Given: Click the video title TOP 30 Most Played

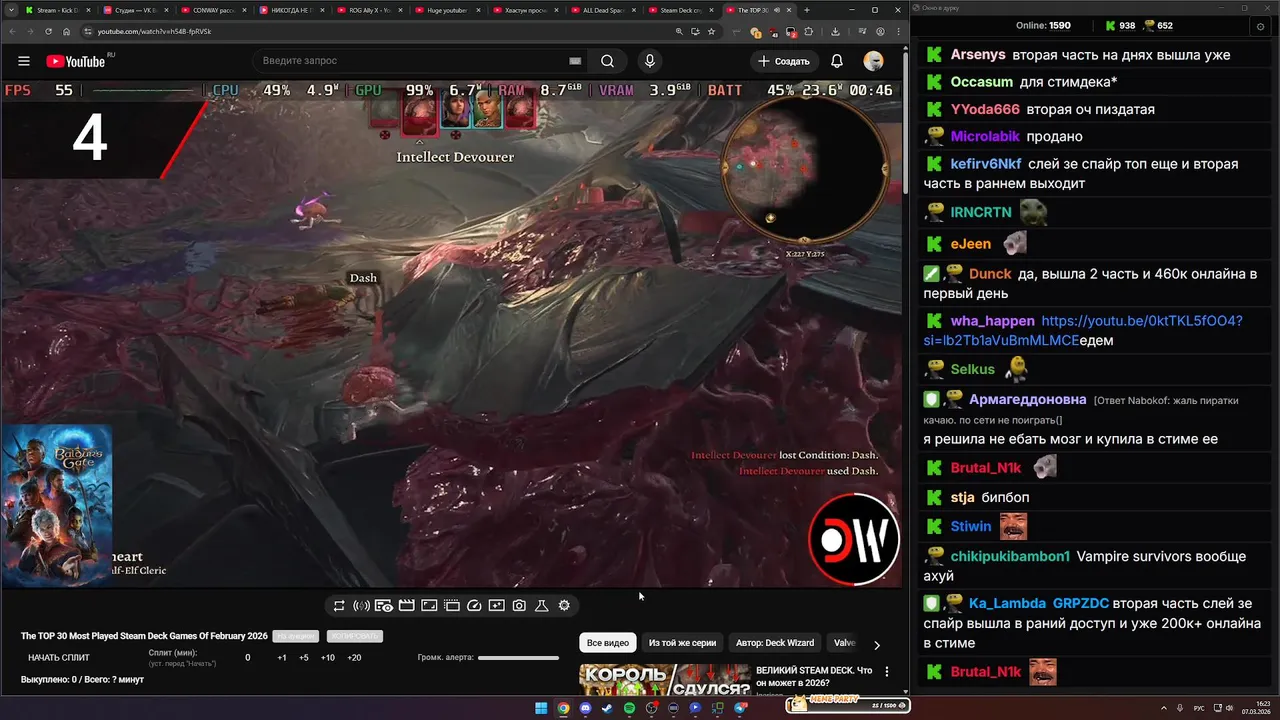Looking at the screenshot, I should [x=144, y=636].
